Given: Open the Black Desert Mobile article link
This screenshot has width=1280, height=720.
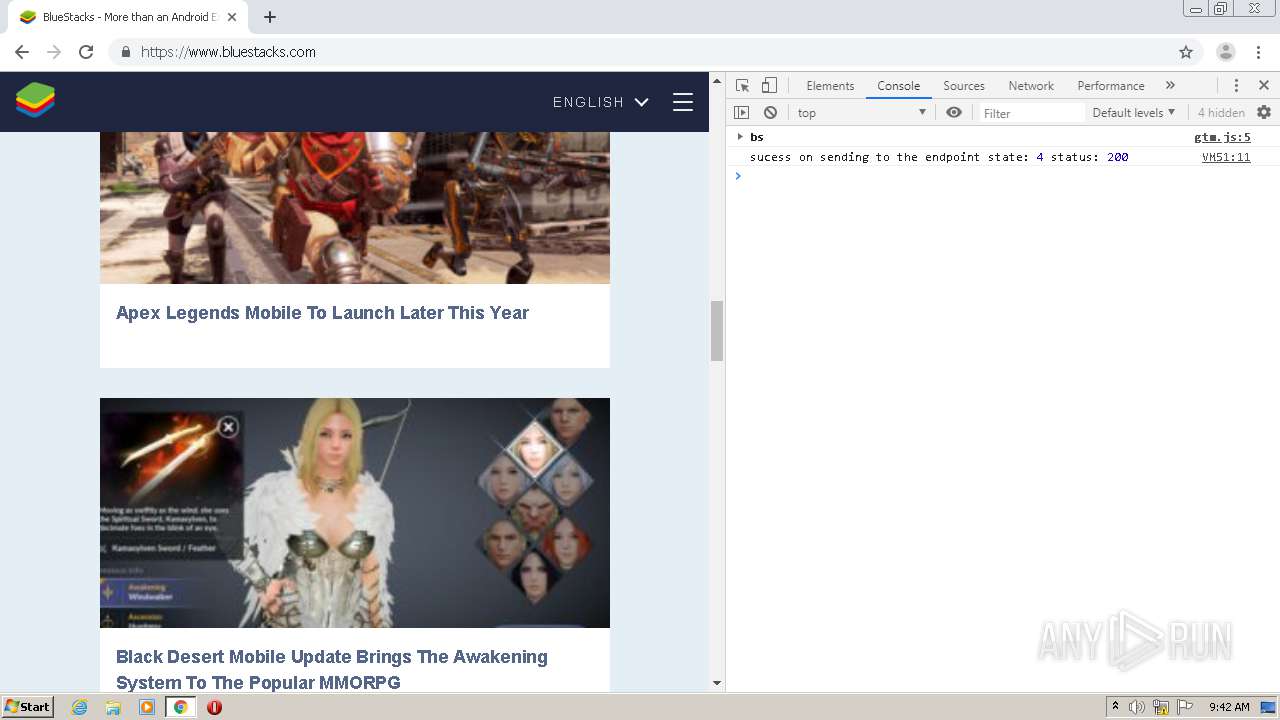Looking at the screenshot, I should coord(332,670).
